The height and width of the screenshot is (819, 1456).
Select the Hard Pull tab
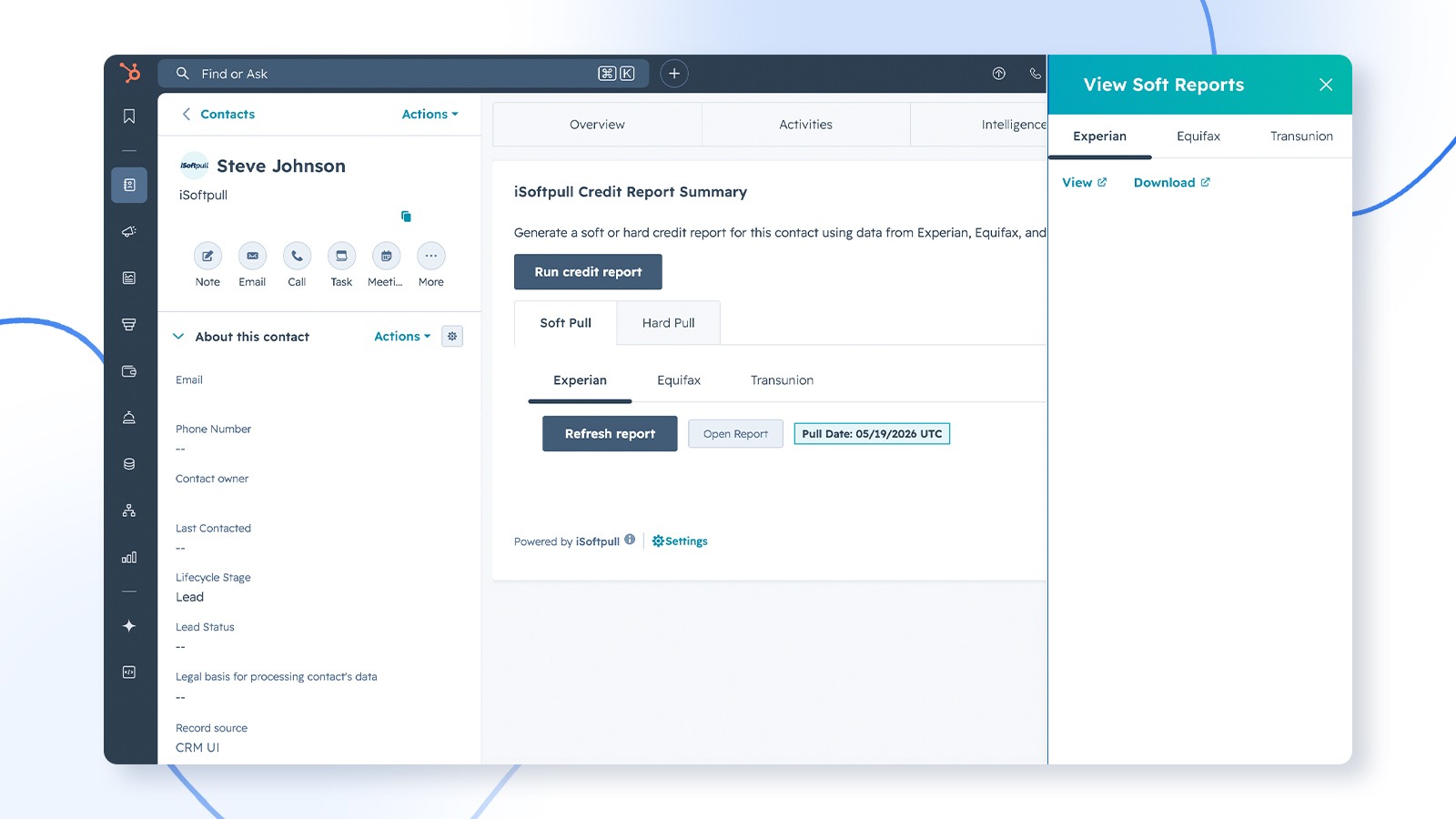pyautogui.click(x=668, y=323)
